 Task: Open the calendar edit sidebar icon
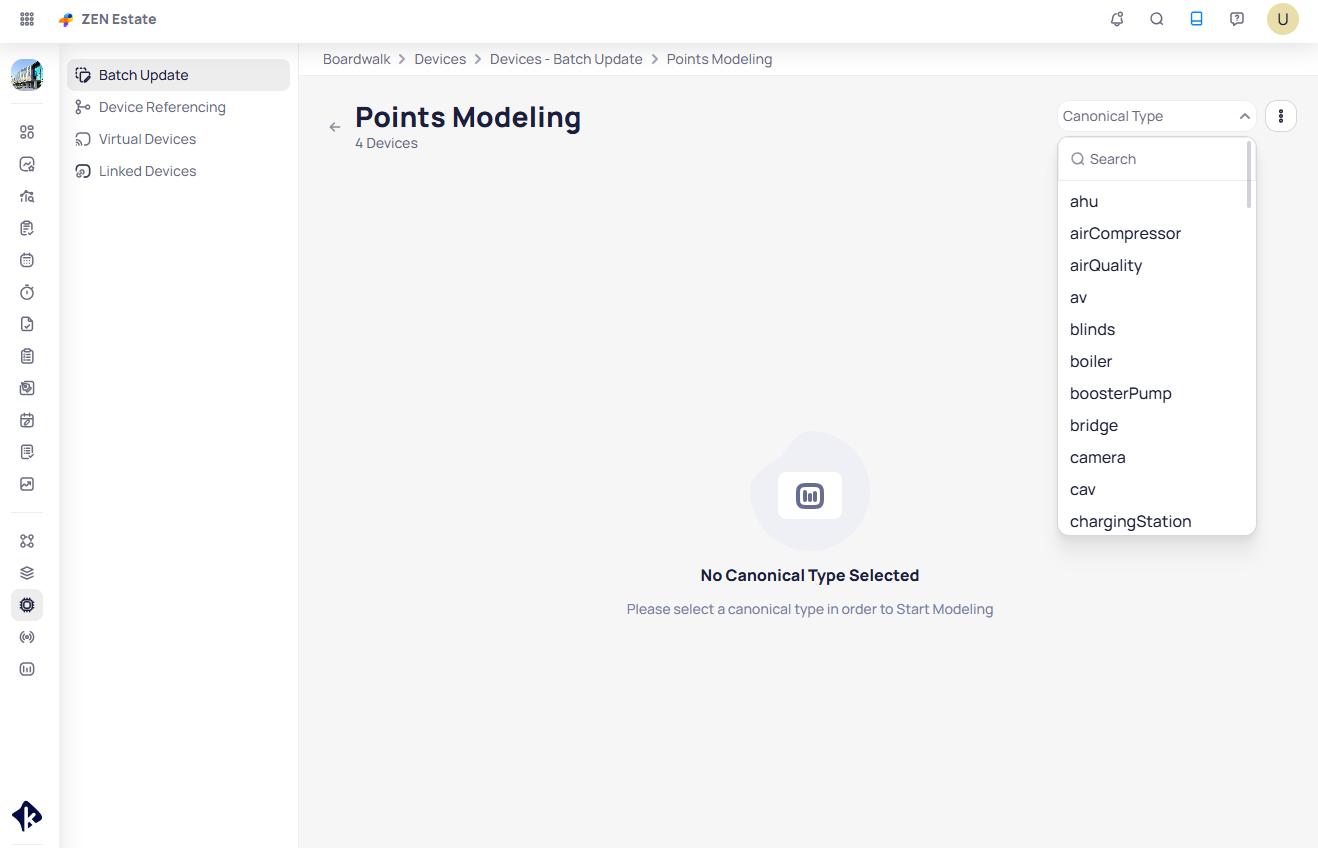click(x=27, y=420)
